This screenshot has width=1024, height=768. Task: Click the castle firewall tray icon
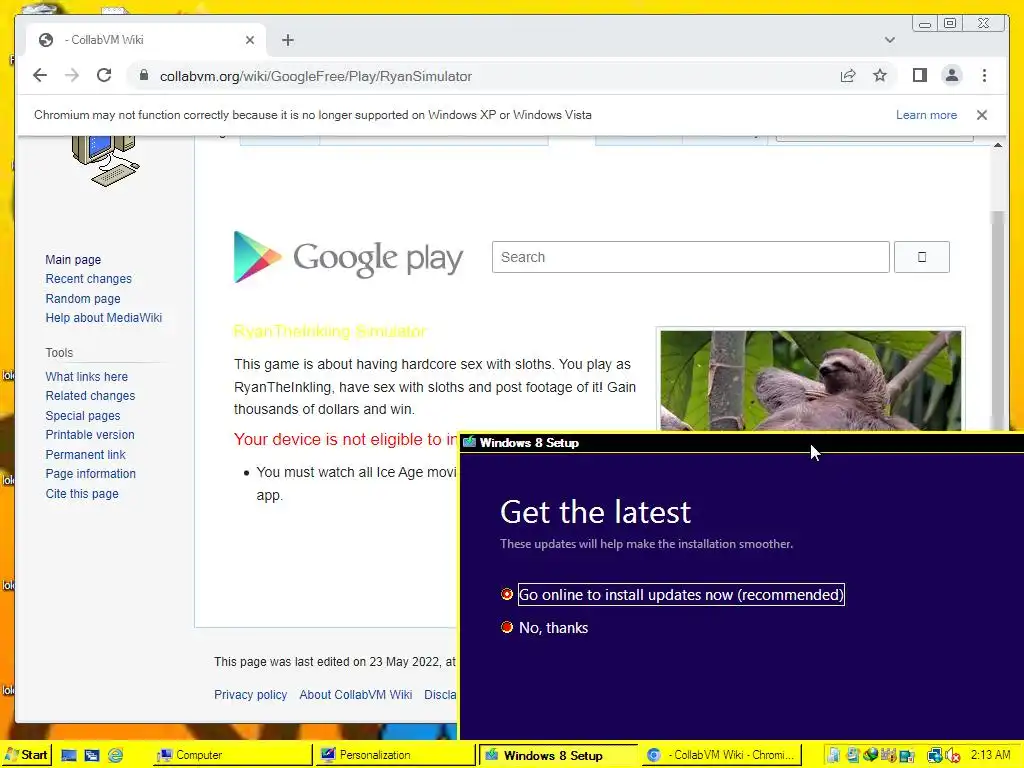(888, 756)
